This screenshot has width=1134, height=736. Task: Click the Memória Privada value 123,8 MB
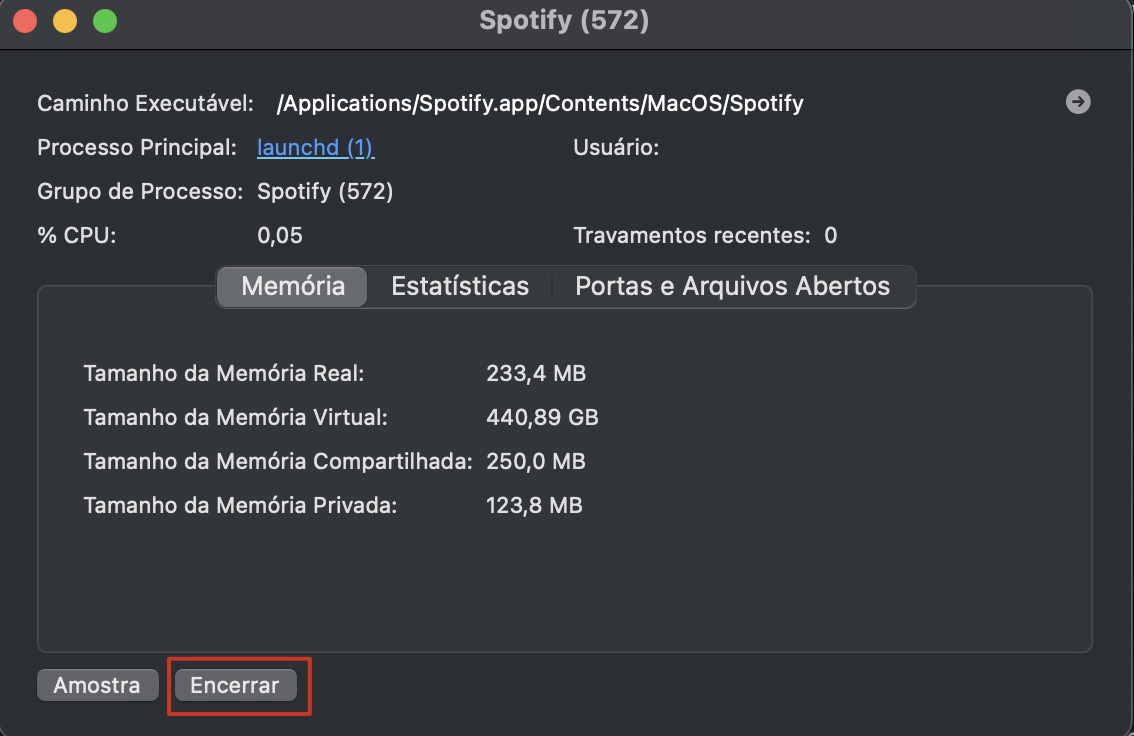pos(534,505)
